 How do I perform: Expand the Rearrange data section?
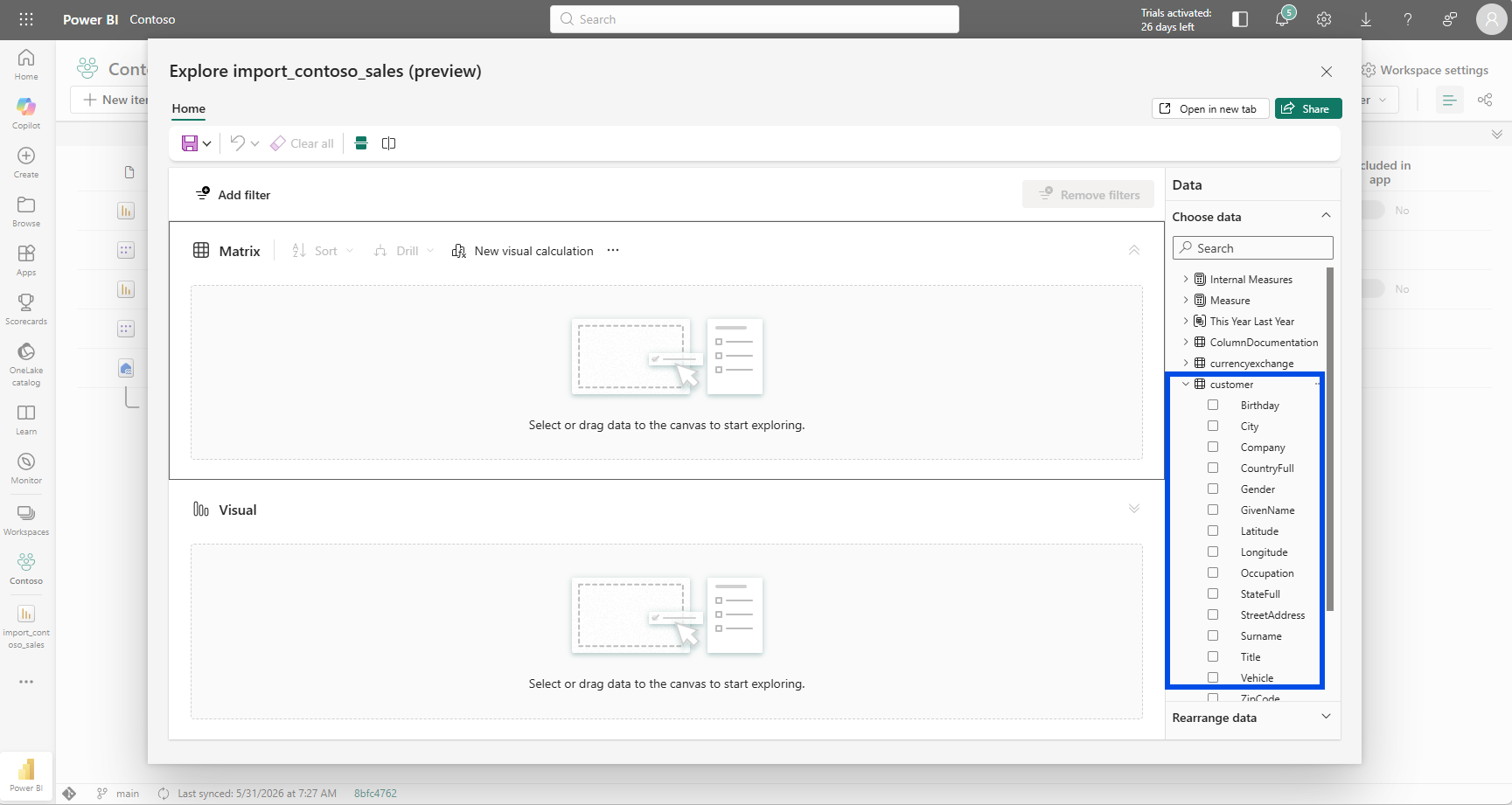pyautogui.click(x=1326, y=717)
